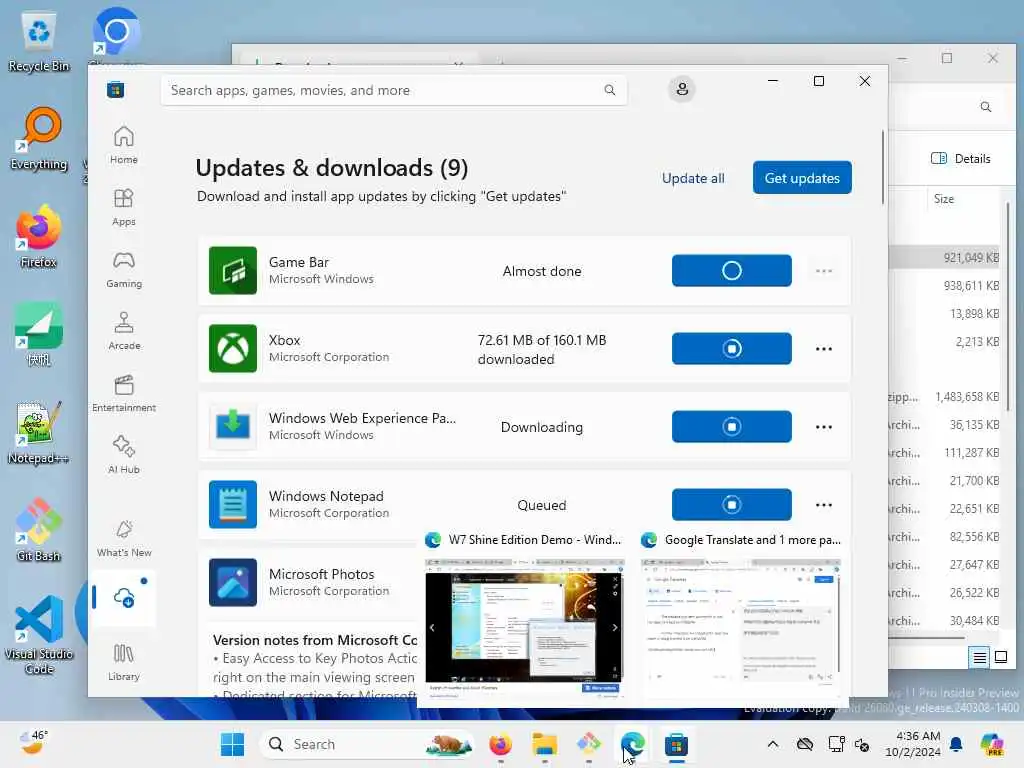Click Size column header in File Explorer
1024x768 pixels.
coord(944,199)
